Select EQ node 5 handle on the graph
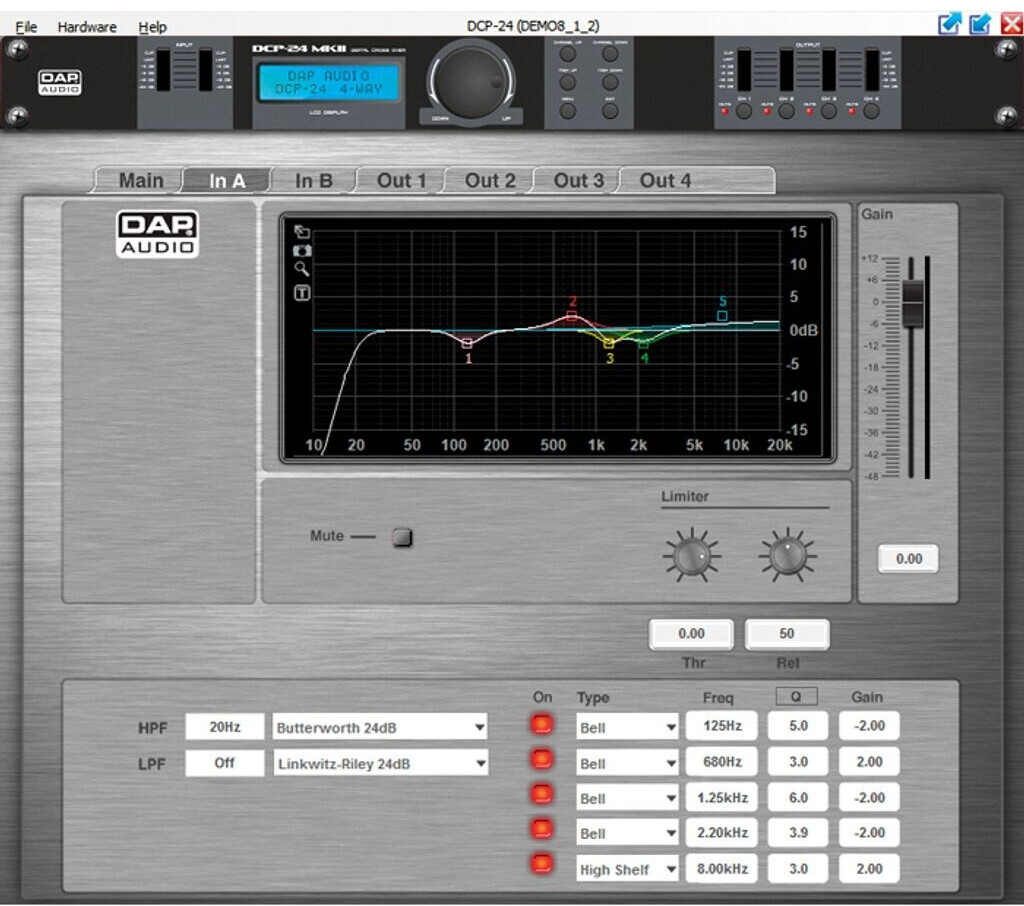This screenshot has height=906, width=1024. [722, 316]
